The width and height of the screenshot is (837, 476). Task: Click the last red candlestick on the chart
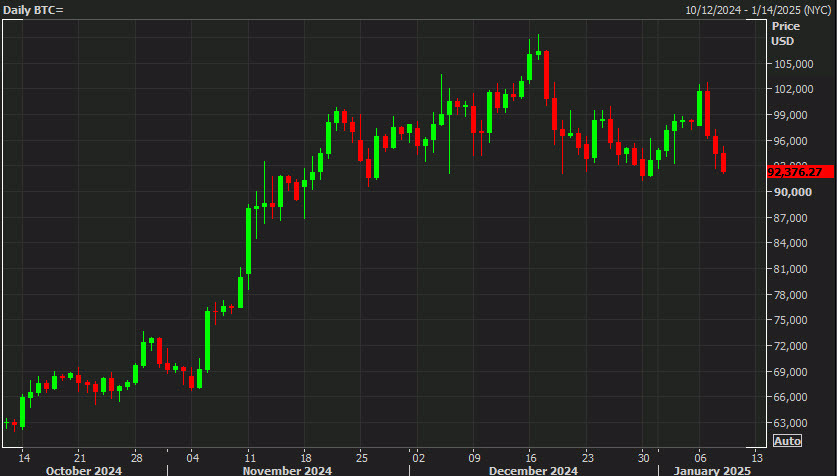point(723,162)
